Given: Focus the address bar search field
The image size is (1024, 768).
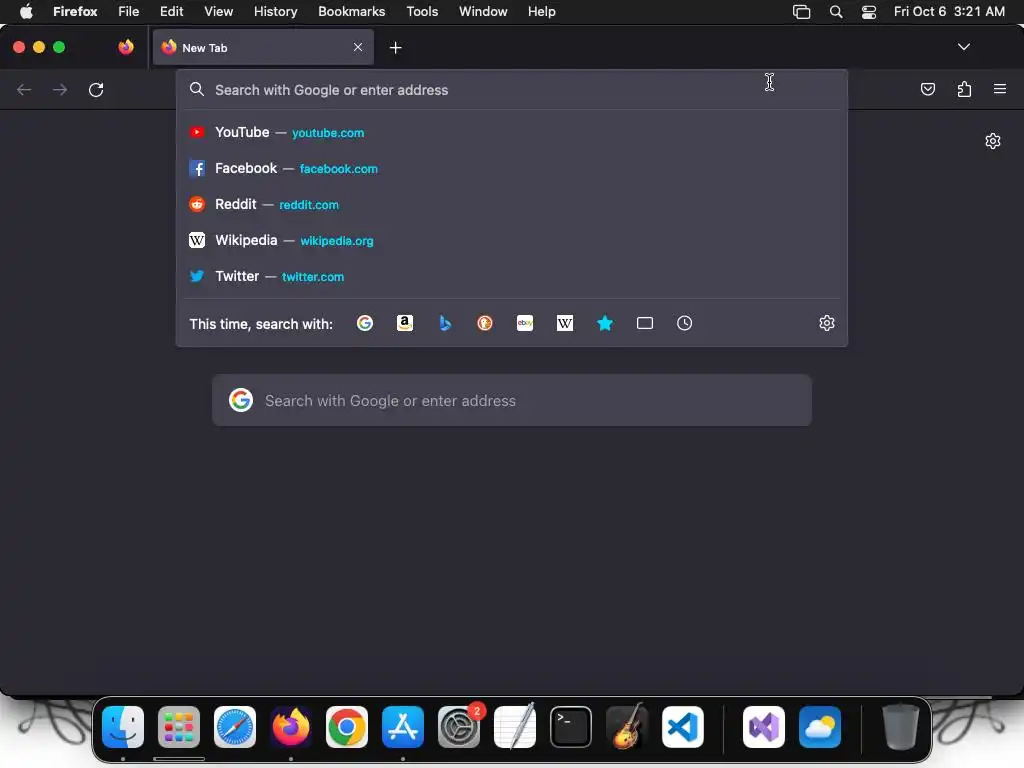Looking at the screenshot, I should point(512,90).
